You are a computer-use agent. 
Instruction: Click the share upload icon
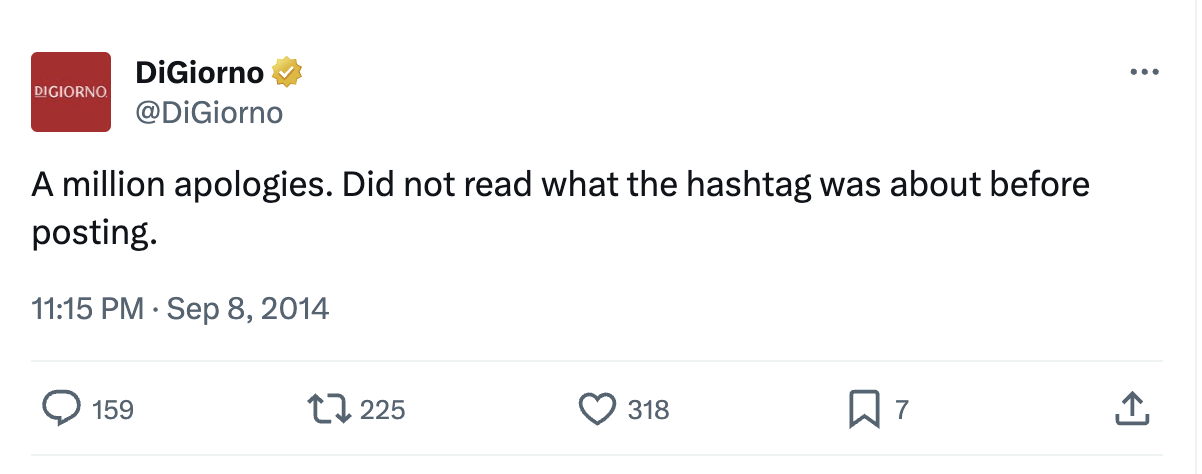[1130, 408]
